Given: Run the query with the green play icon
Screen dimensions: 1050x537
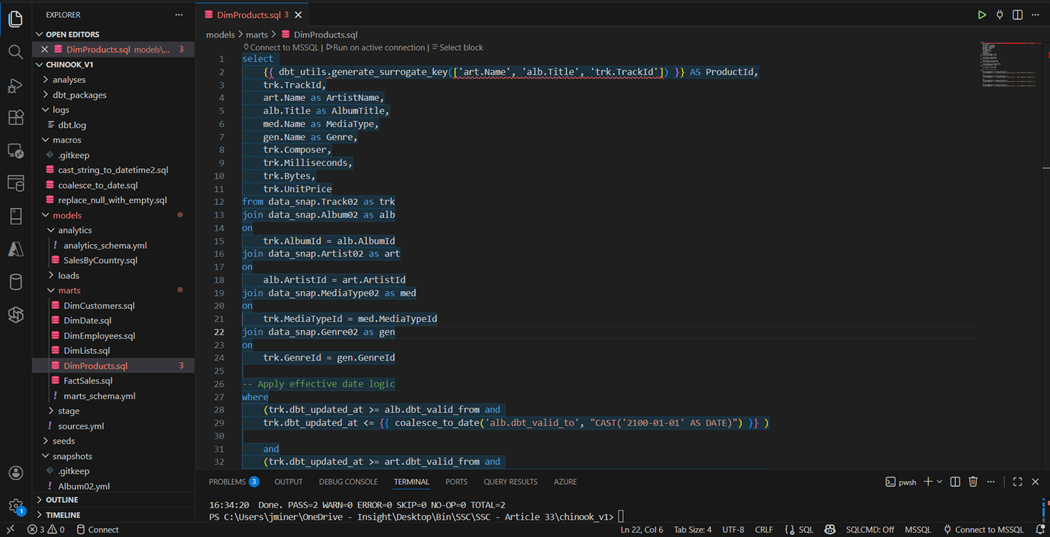Looking at the screenshot, I should 981,15.
